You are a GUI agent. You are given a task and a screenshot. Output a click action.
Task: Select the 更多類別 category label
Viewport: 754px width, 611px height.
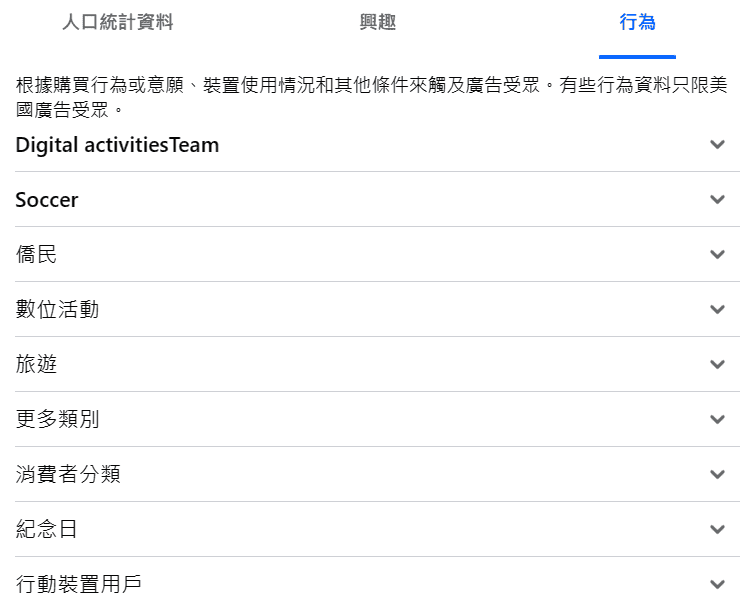click(57, 419)
